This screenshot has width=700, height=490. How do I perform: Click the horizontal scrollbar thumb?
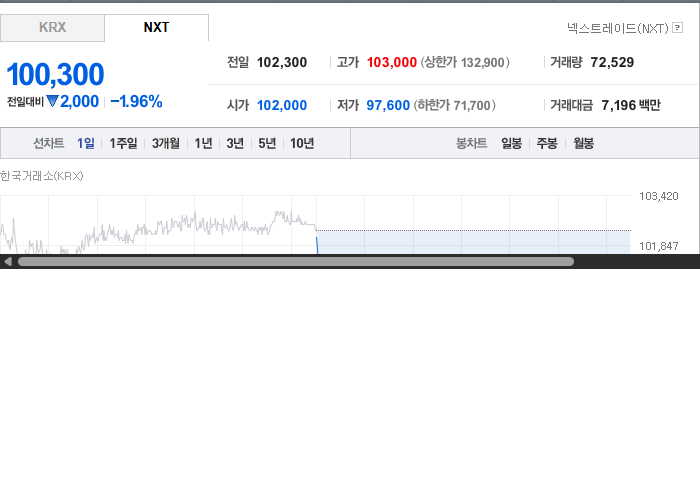(296, 262)
